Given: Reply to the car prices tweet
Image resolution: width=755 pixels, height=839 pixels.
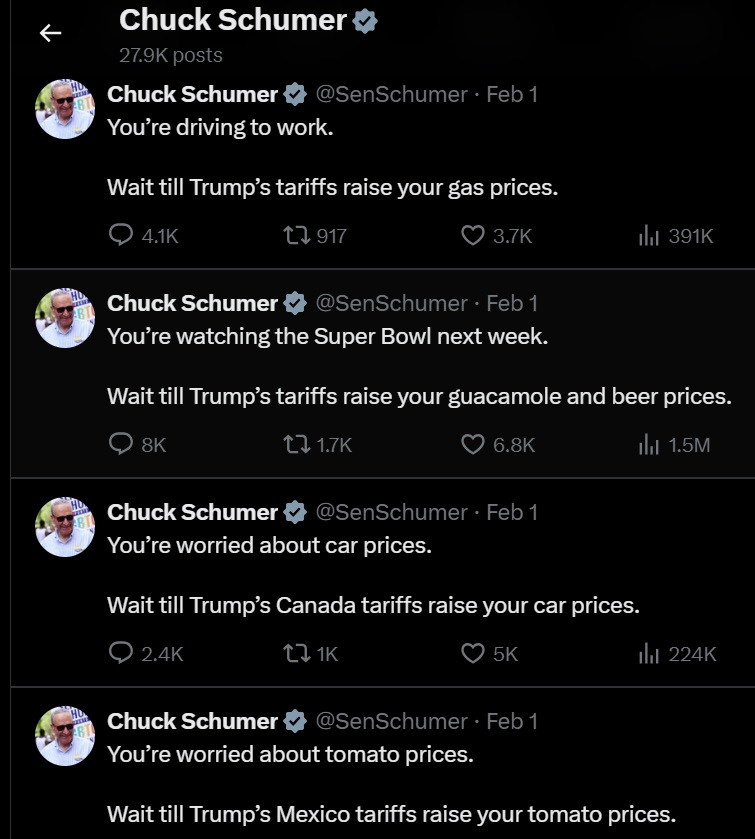Looking at the screenshot, I should 121,654.
